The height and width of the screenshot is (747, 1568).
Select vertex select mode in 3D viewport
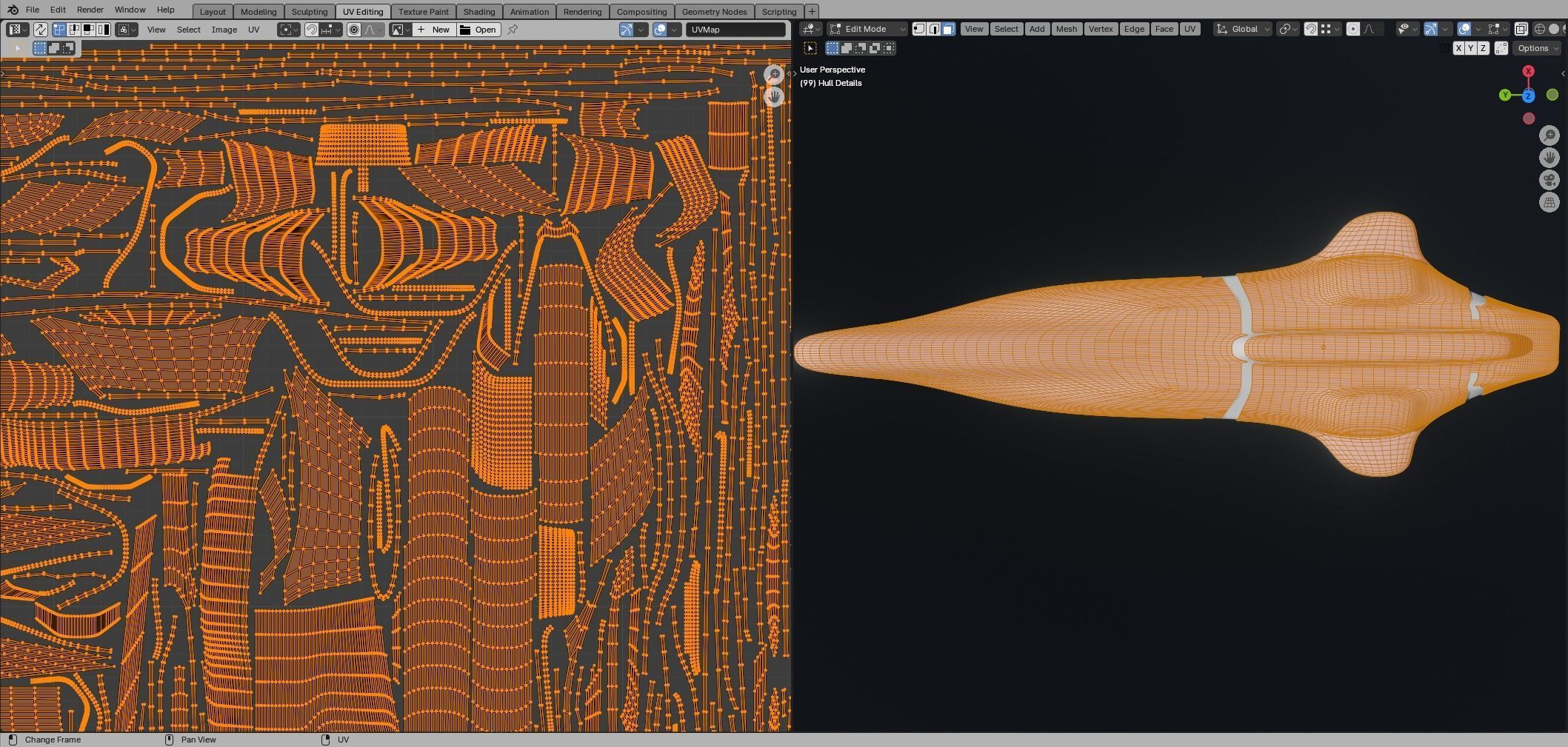pos(919,29)
